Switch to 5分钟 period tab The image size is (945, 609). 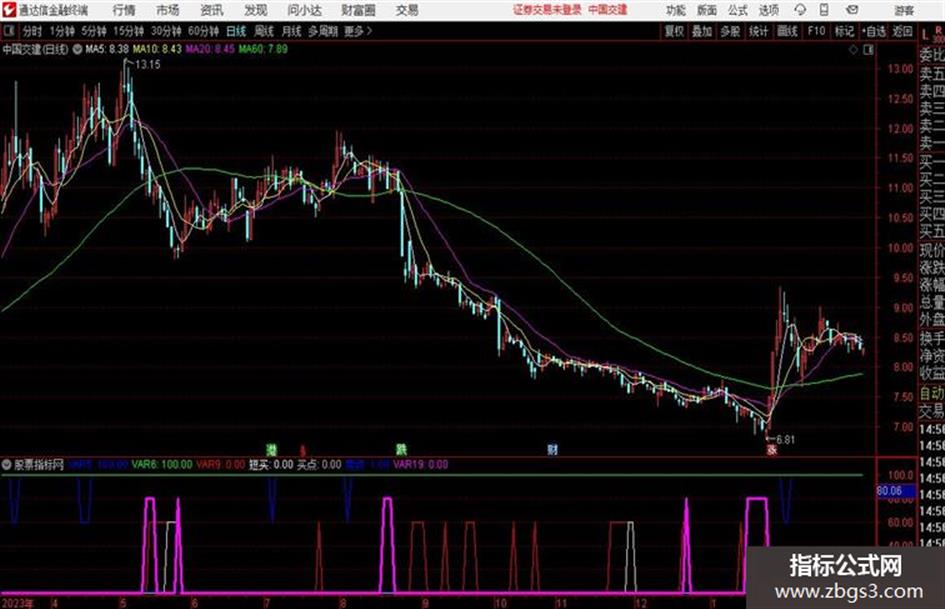coord(93,31)
